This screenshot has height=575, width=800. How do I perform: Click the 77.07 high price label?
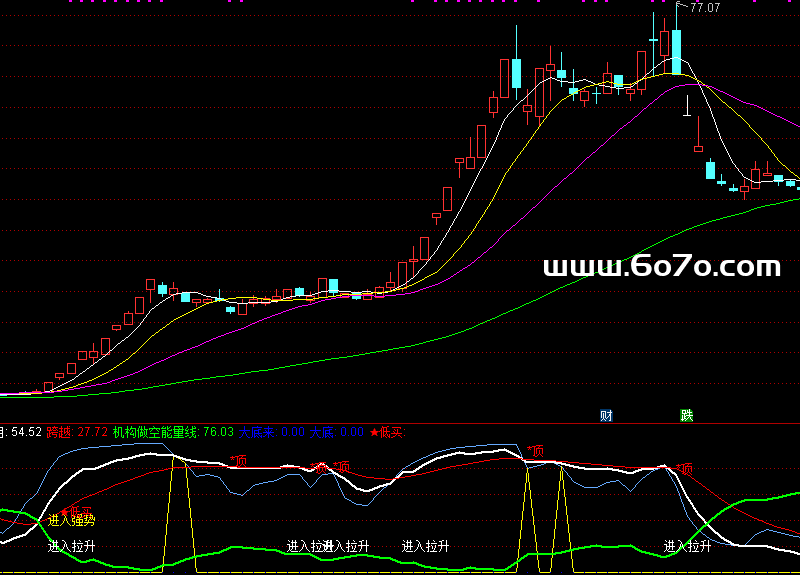705,8
